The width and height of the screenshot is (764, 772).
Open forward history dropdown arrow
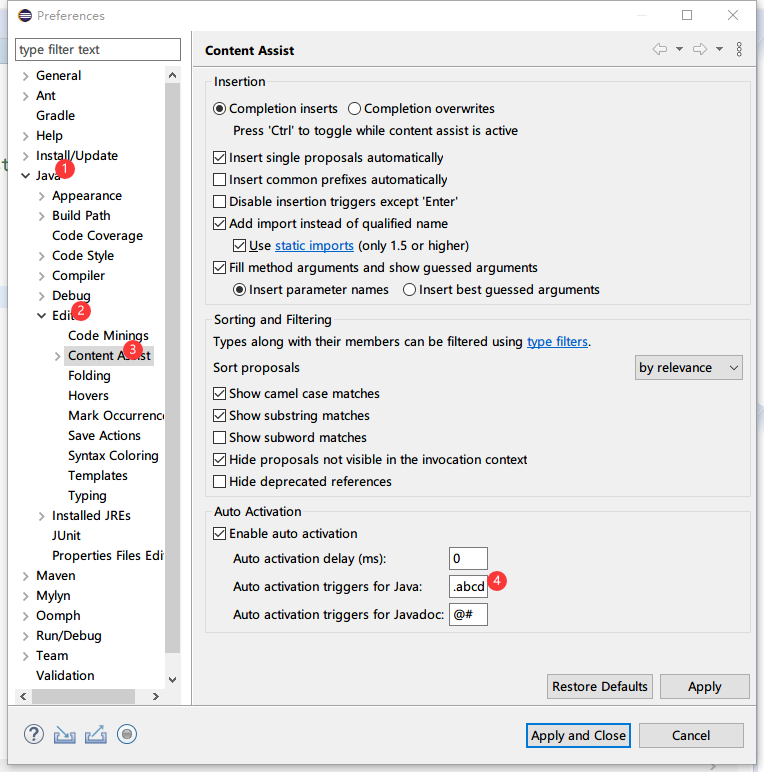click(x=719, y=49)
